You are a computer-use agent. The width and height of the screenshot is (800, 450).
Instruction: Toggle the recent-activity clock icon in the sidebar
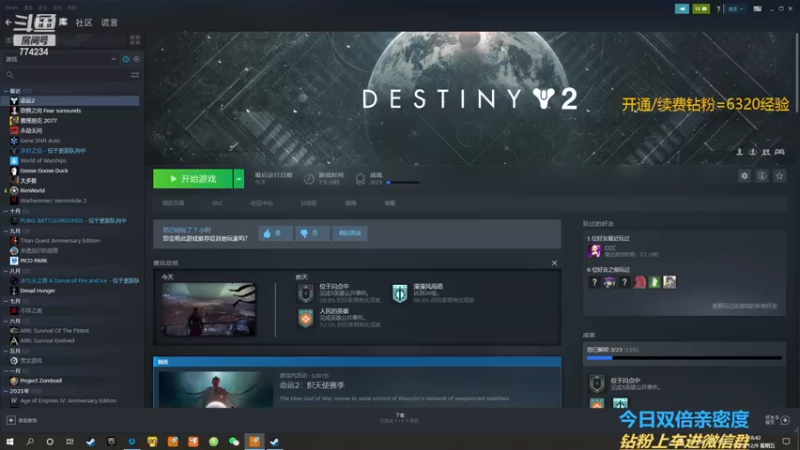point(126,59)
